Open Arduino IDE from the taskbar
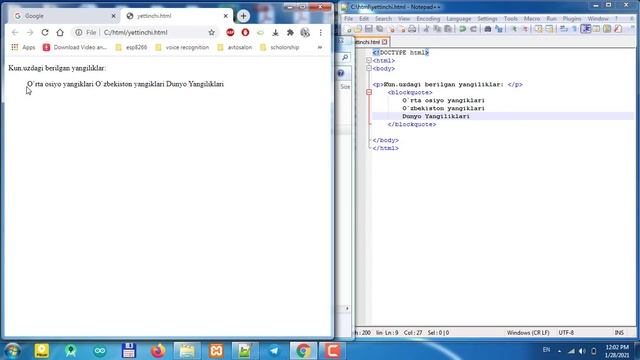The width and height of the screenshot is (640, 360). (100, 351)
